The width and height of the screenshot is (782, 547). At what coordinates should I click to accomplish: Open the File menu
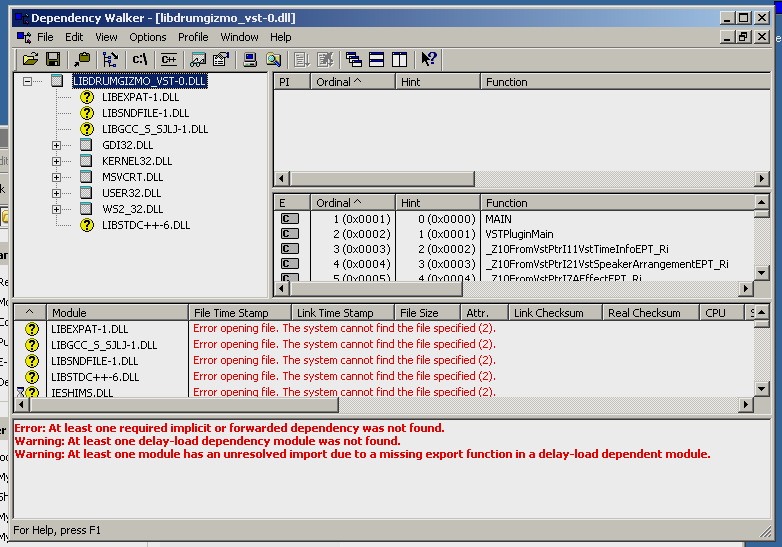click(45, 37)
